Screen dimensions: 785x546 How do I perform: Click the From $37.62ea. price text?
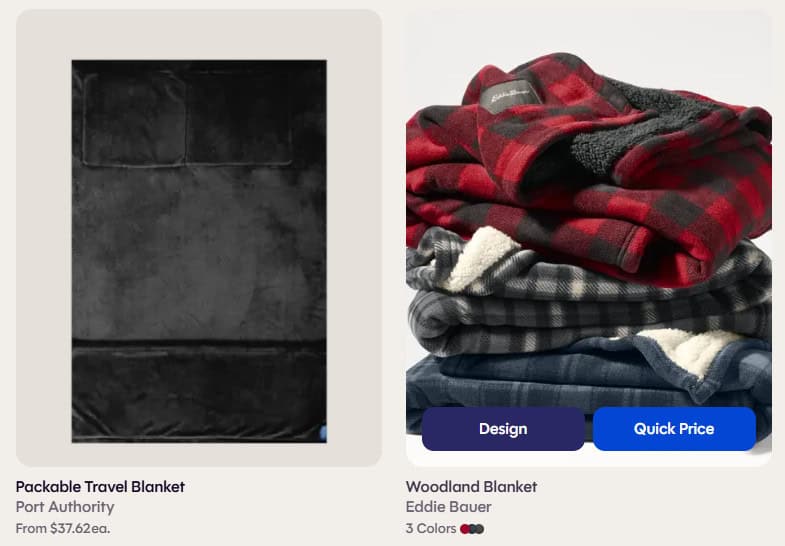click(63, 528)
